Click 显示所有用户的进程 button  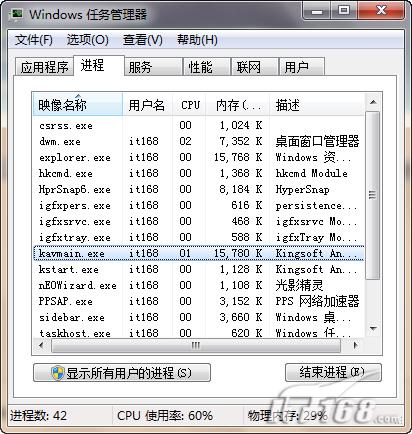click(122, 373)
